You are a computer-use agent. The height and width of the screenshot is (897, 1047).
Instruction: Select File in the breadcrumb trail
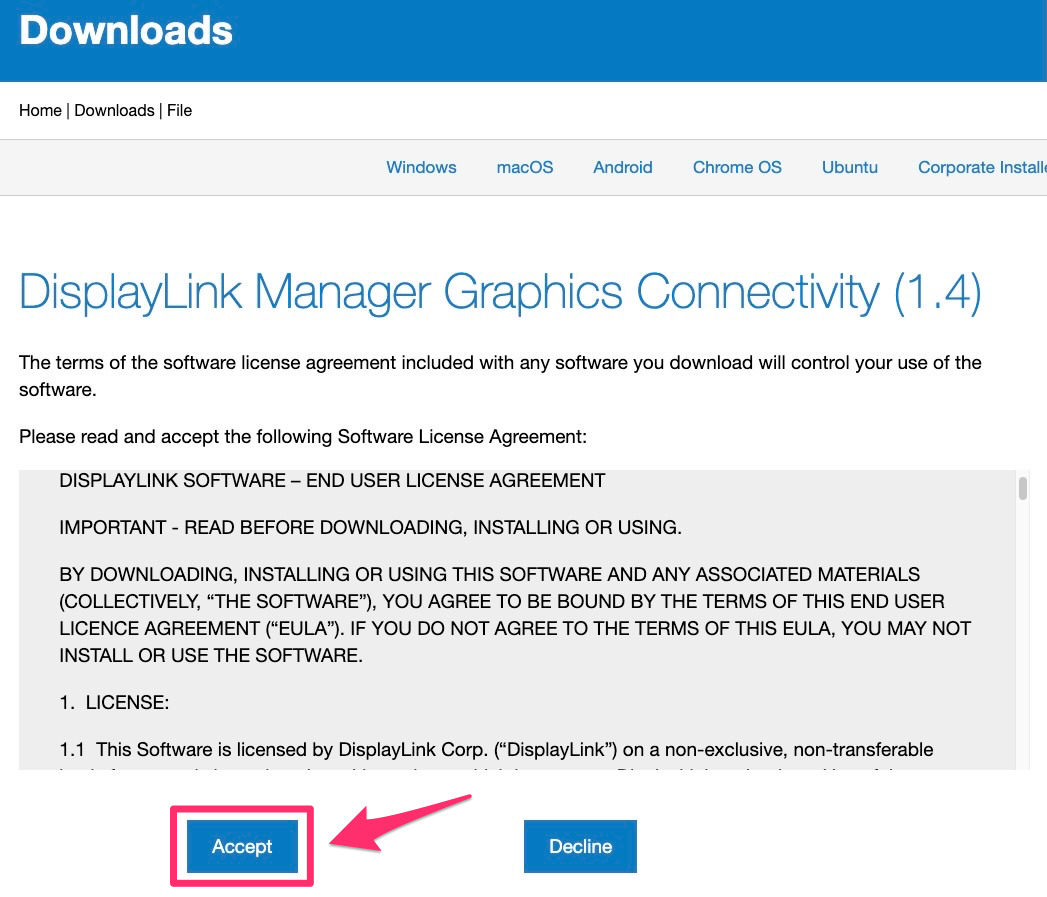[x=179, y=110]
